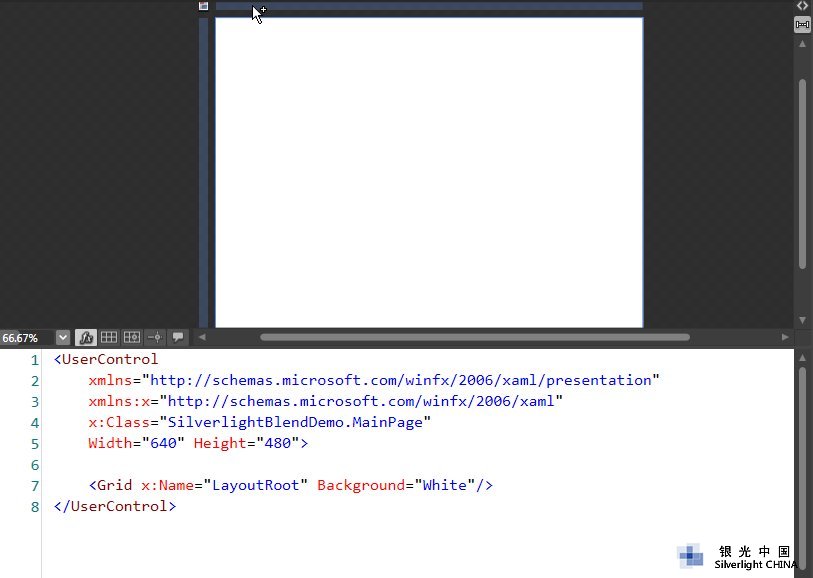
Task: Click the "640" width value
Action: pos(163,443)
